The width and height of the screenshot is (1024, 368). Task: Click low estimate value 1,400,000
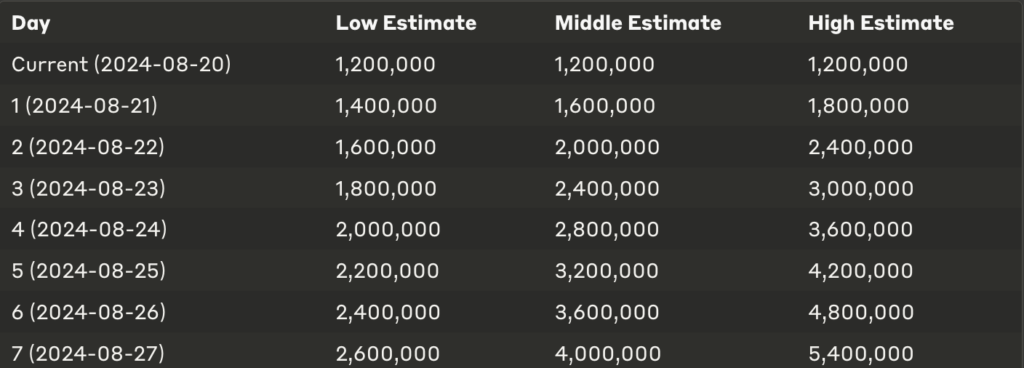click(x=386, y=106)
